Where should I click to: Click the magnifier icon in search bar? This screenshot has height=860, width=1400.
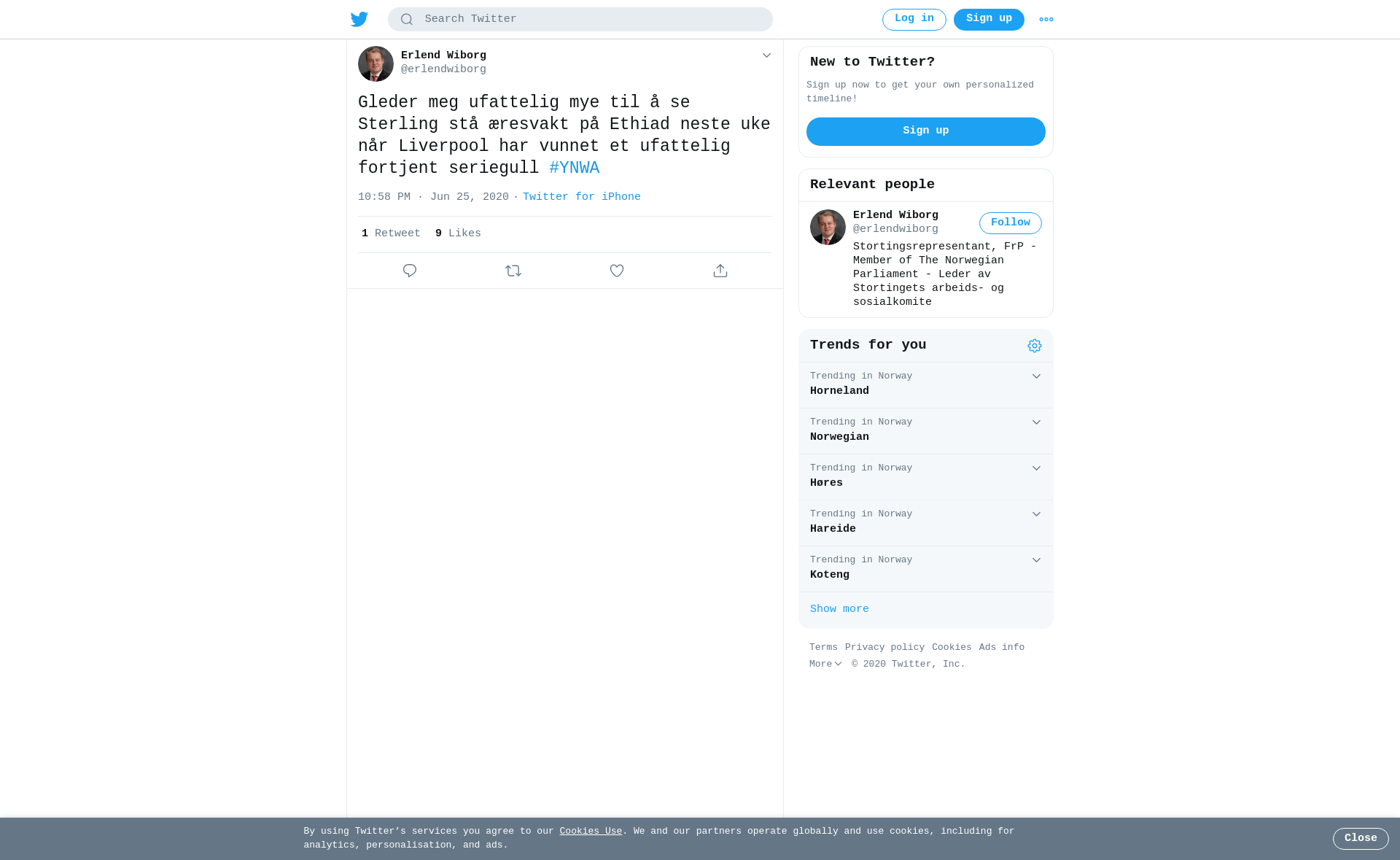pos(407,20)
